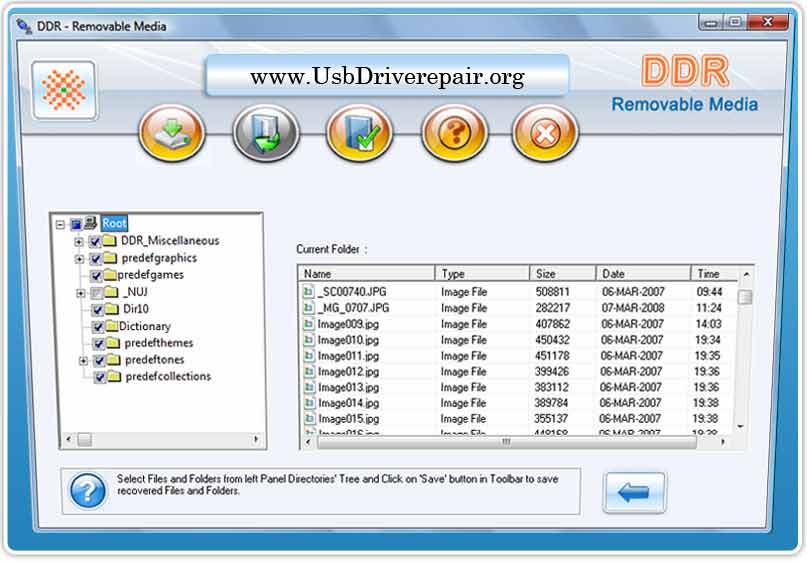
Task: Expand the predefgraphics folder node
Action: 79,258
